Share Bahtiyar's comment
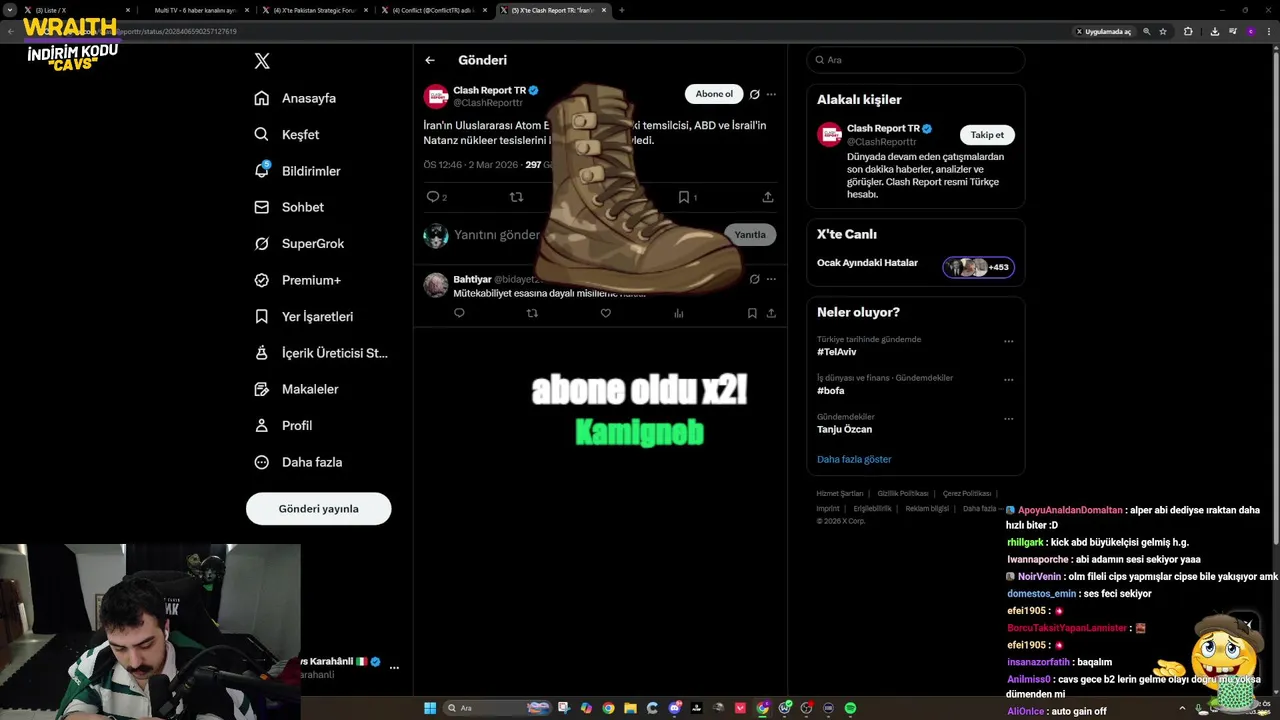Viewport: 1280px width, 720px height. pyautogui.click(x=771, y=313)
